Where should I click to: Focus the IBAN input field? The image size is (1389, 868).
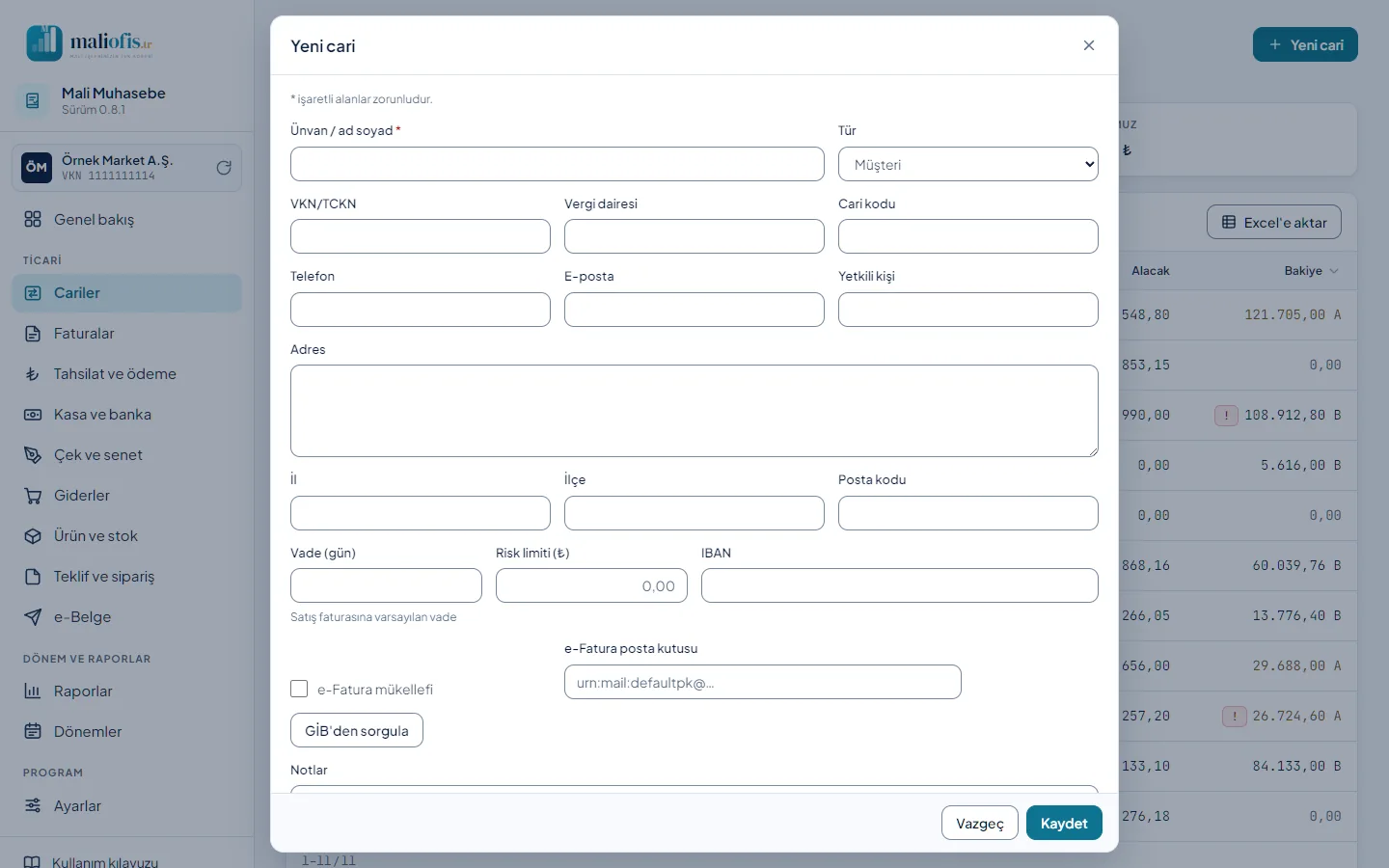point(900,585)
